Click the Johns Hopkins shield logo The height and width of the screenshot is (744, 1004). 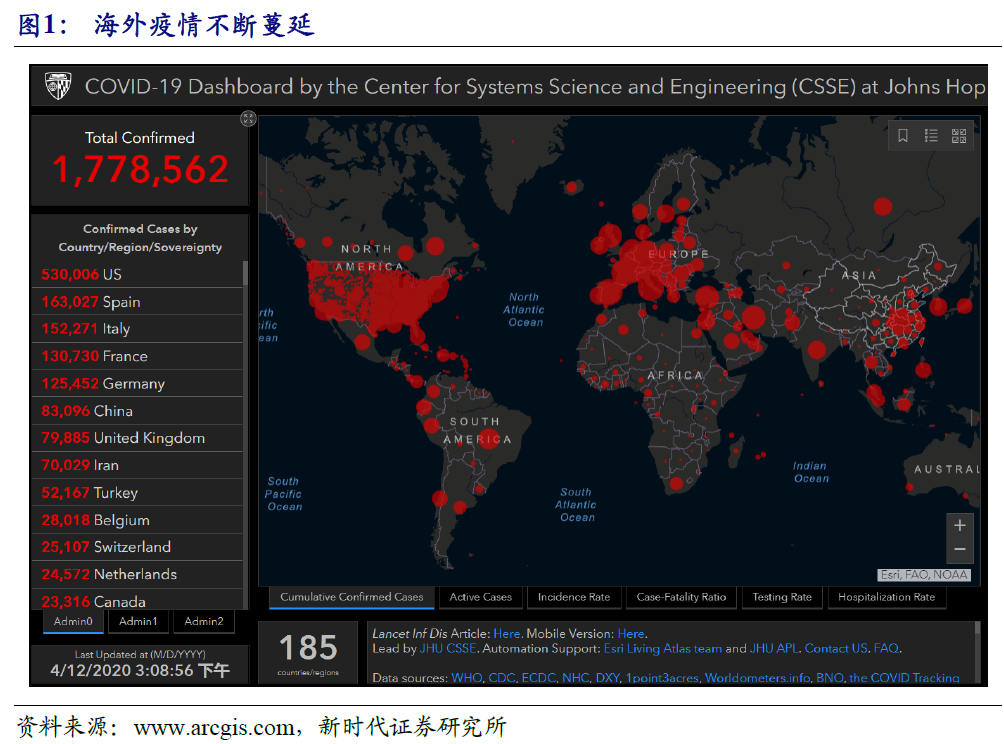58,87
